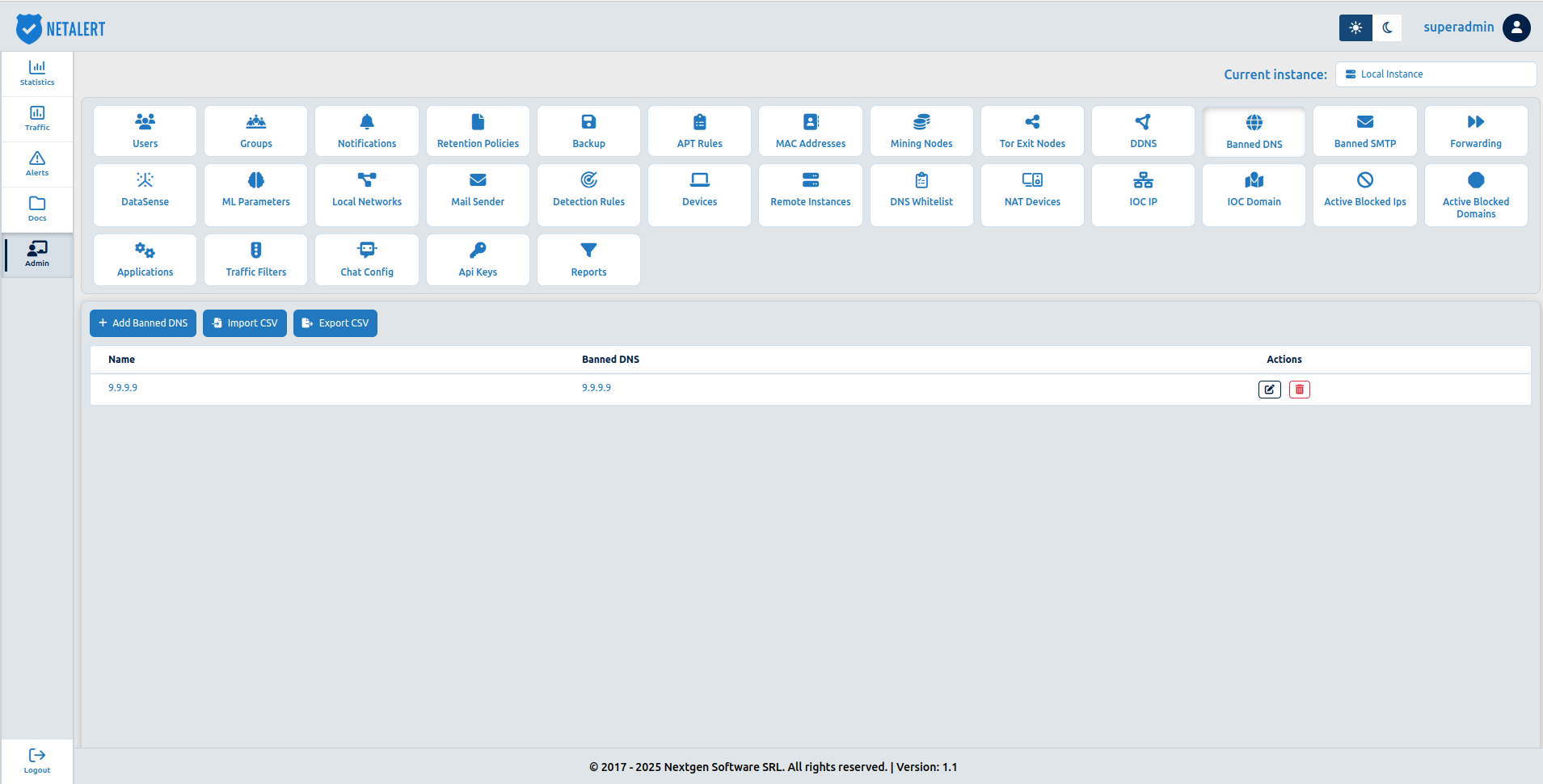
Task: Log out via sidebar Logout
Action: coord(37,761)
